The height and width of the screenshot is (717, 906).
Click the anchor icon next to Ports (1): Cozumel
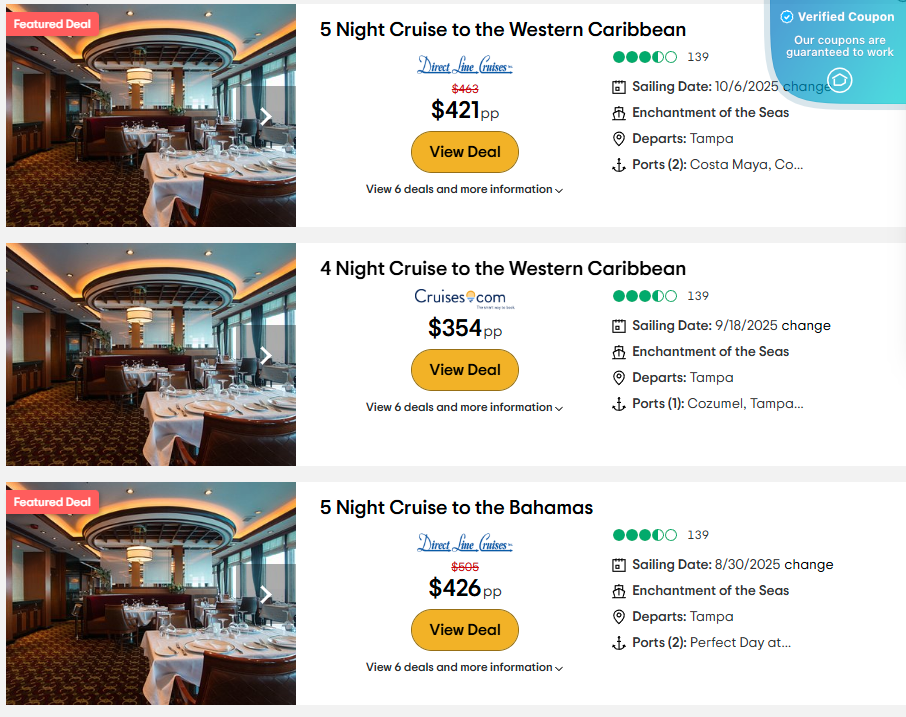click(619, 403)
